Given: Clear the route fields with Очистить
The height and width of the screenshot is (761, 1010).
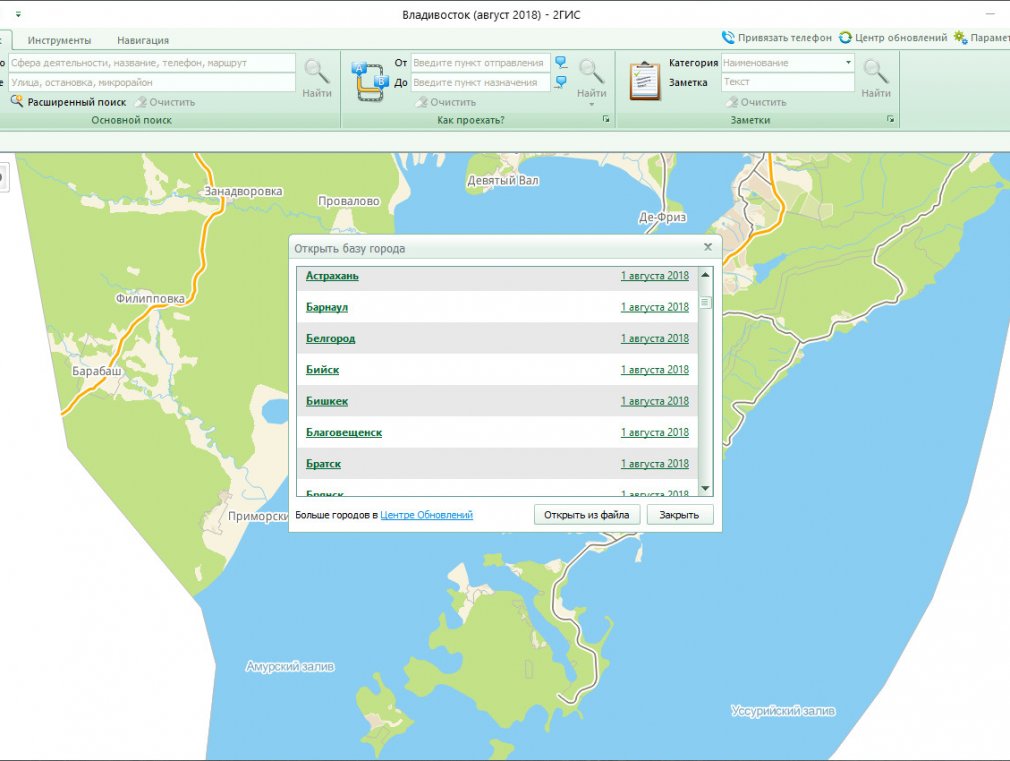Looking at the screenshot, I should [x=446, y=102].
